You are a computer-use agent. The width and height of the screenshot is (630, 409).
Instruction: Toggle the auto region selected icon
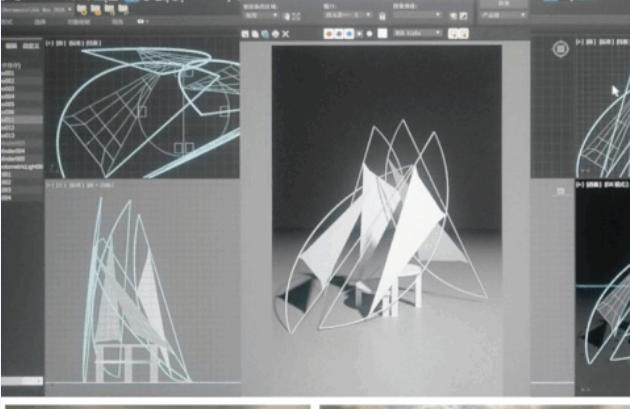click(296, 16)
